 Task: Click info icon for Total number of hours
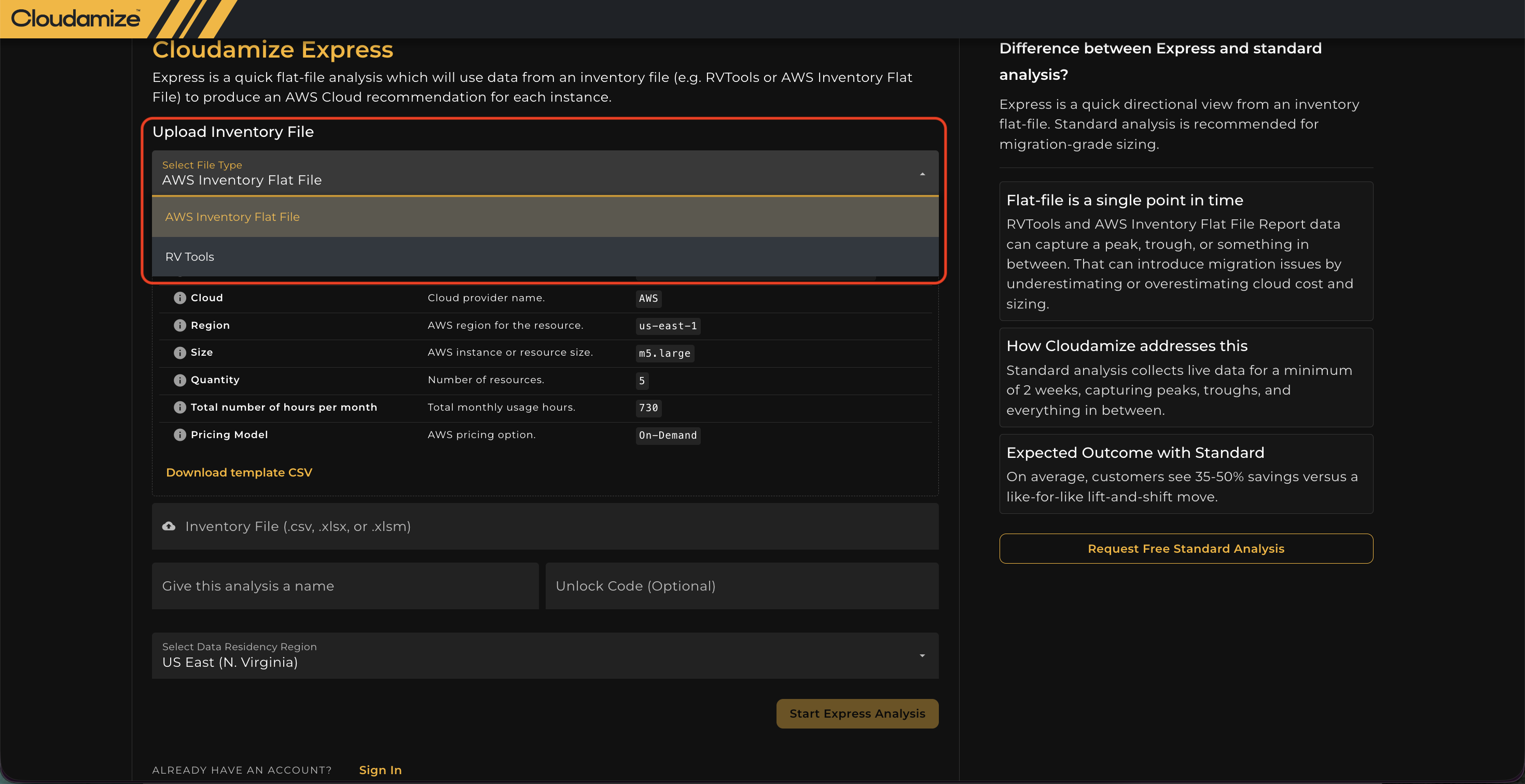180,407
